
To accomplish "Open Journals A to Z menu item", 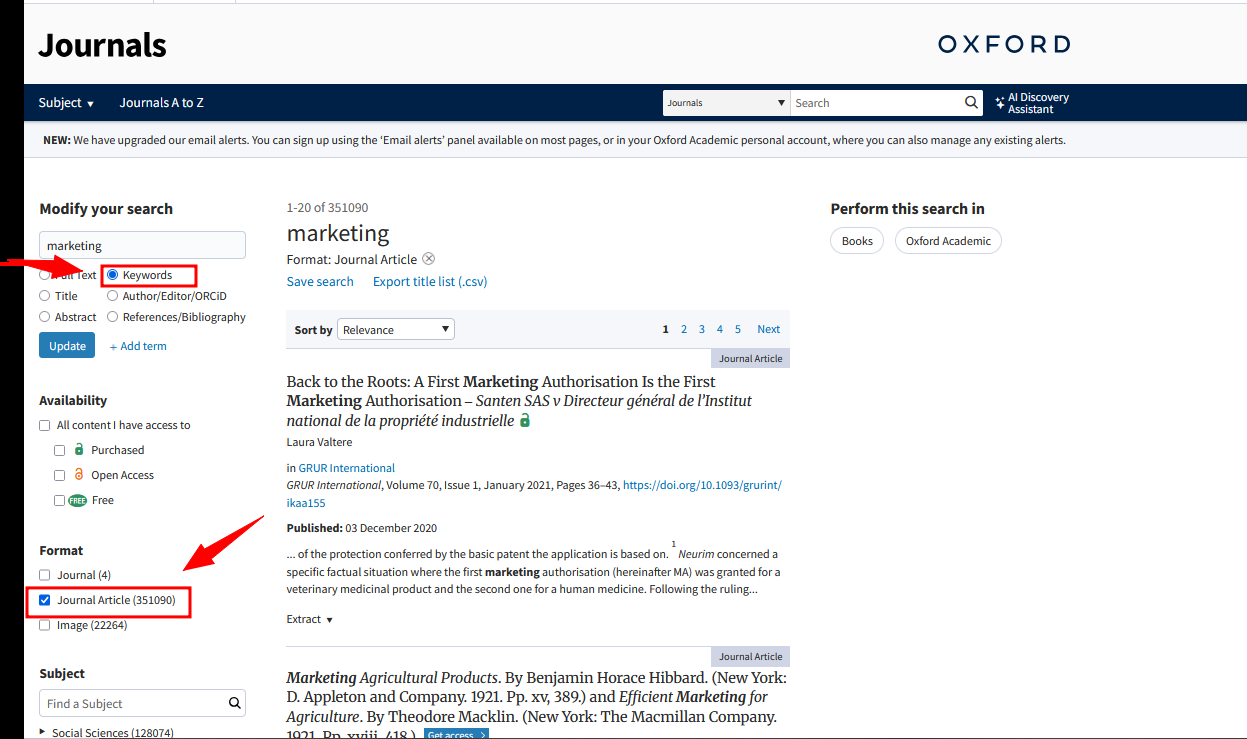I will tap(161, 103).
